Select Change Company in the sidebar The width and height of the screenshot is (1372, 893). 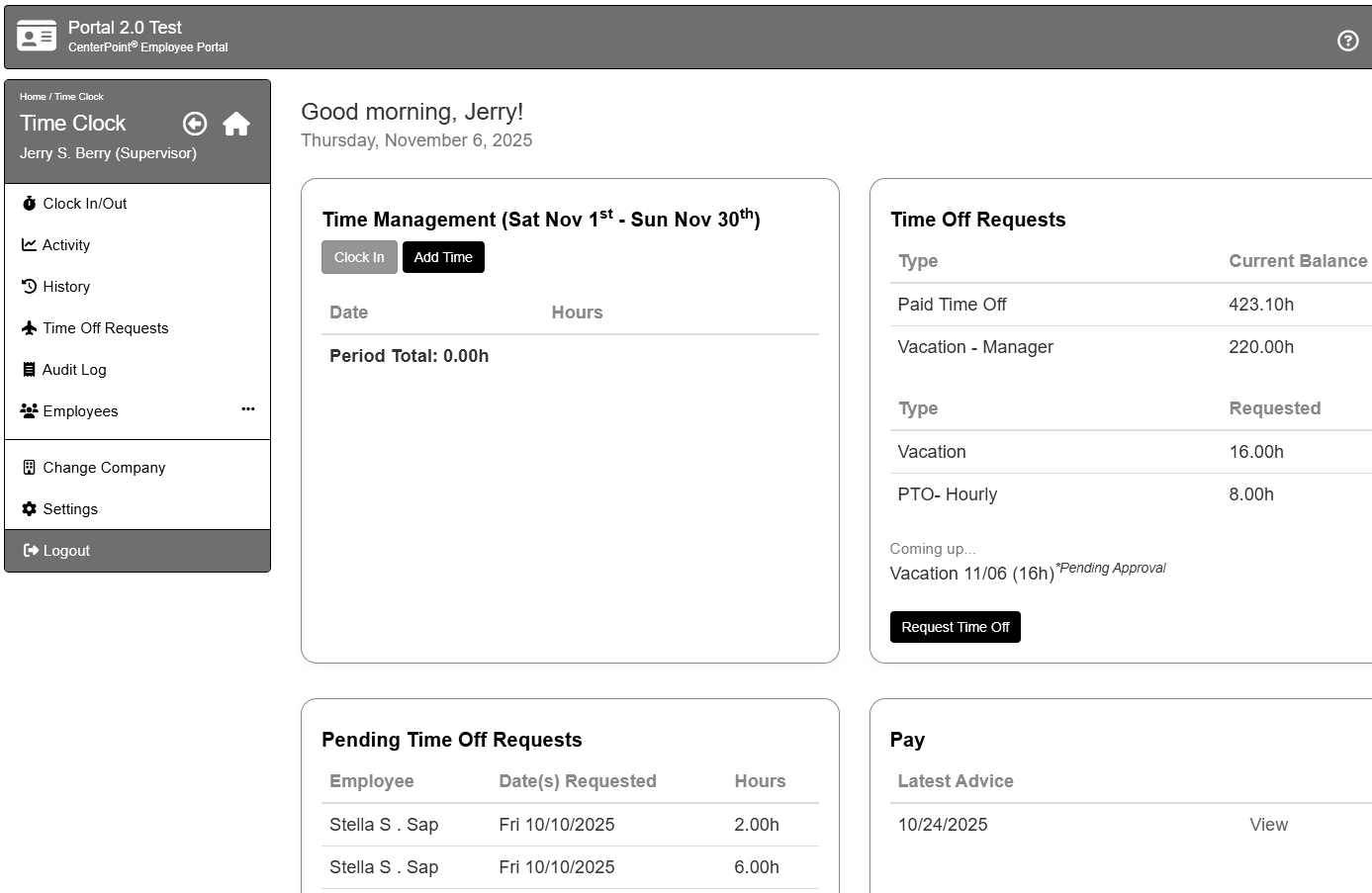tap(104, 468)
